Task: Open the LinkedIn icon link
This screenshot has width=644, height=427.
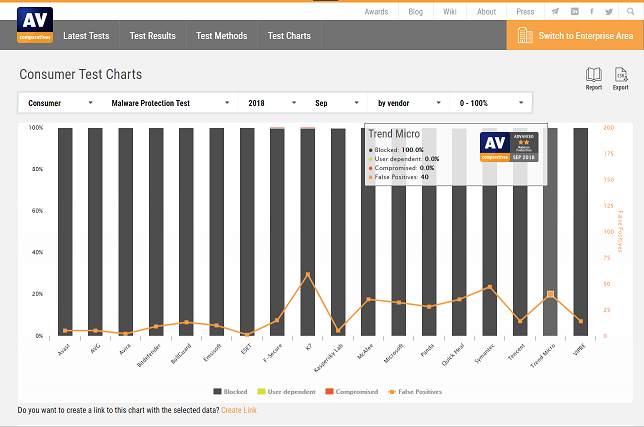Action: click(x=575, y=11)
